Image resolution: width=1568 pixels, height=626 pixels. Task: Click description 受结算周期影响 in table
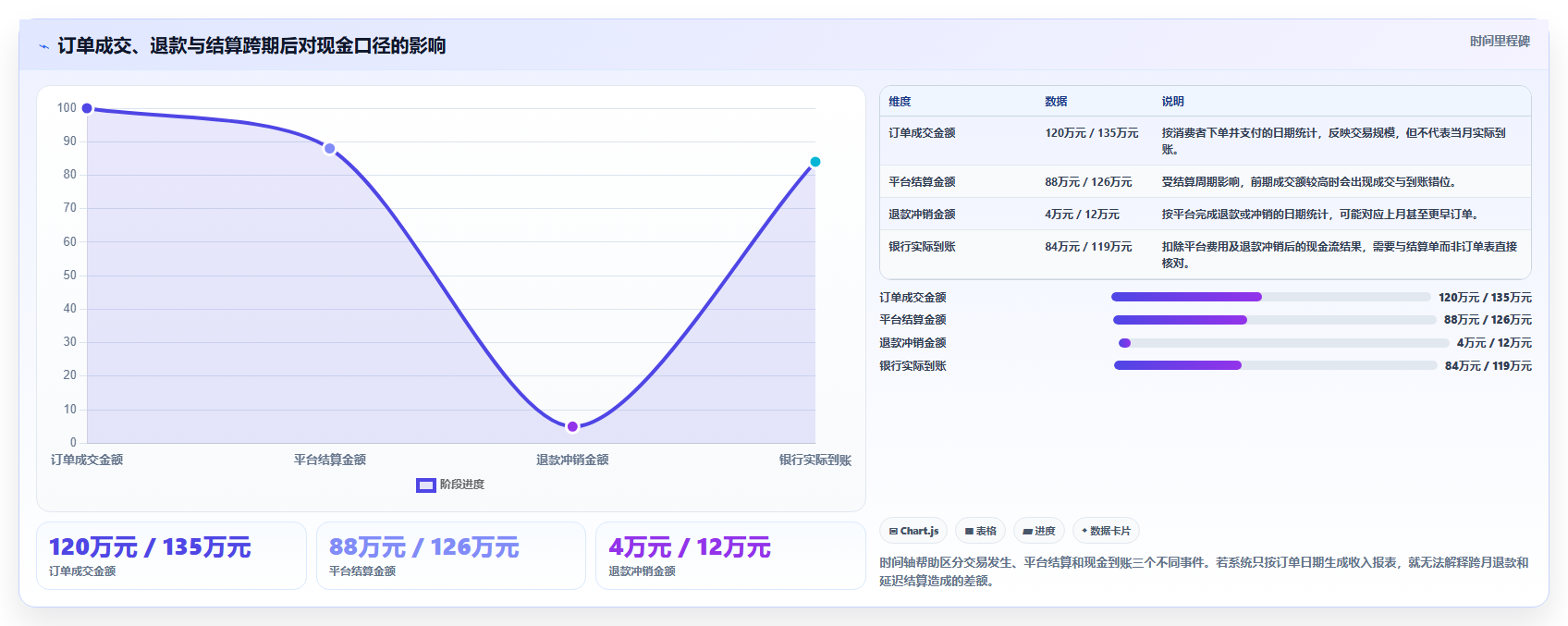pos(1309,182)
